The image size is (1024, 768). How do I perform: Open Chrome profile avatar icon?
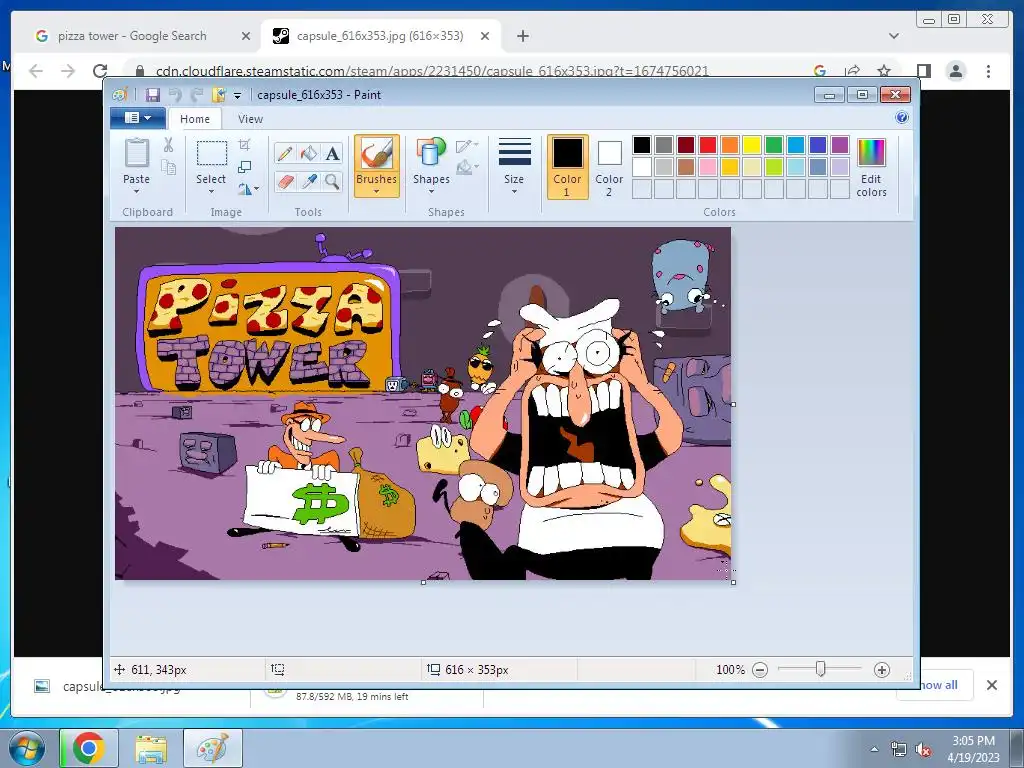(x=955, y=71)
